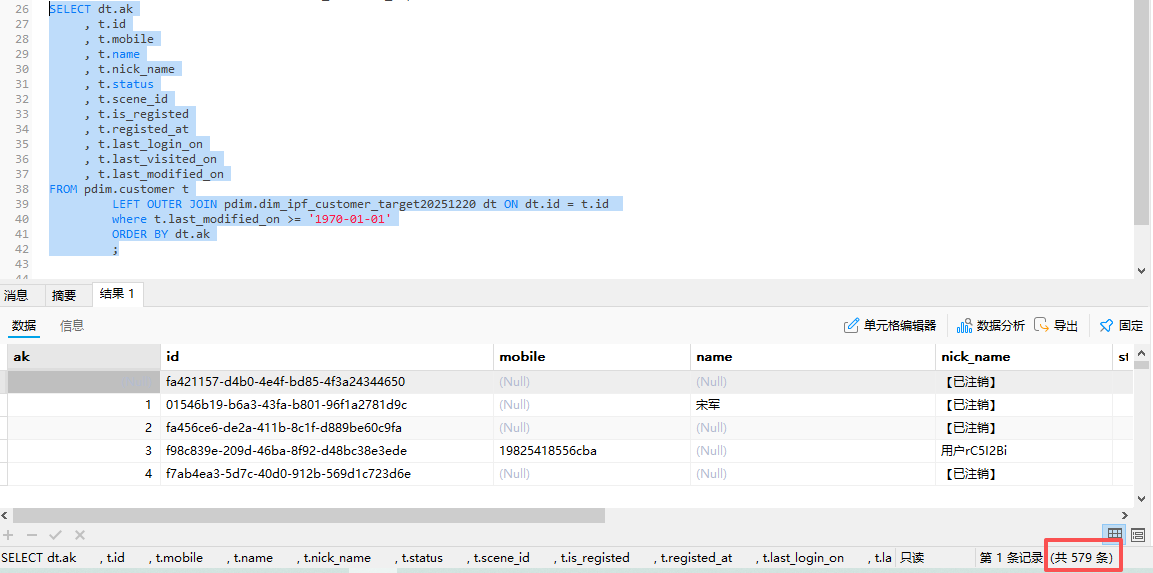
Task: Switch to the 信息 sub-tab
Action: 72,325
